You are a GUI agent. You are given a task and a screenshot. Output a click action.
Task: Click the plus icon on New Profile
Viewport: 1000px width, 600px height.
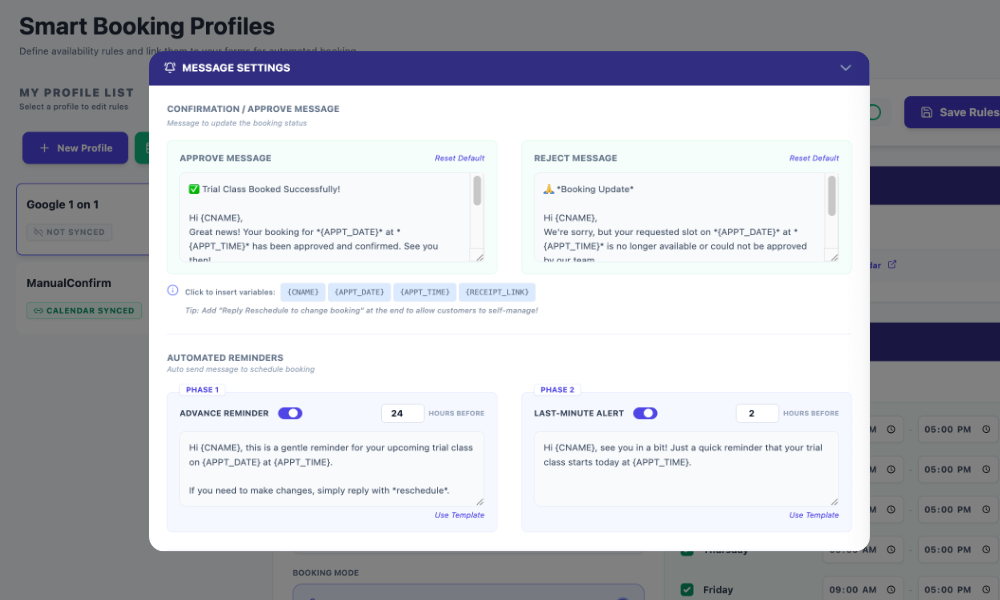pos(44,148)
